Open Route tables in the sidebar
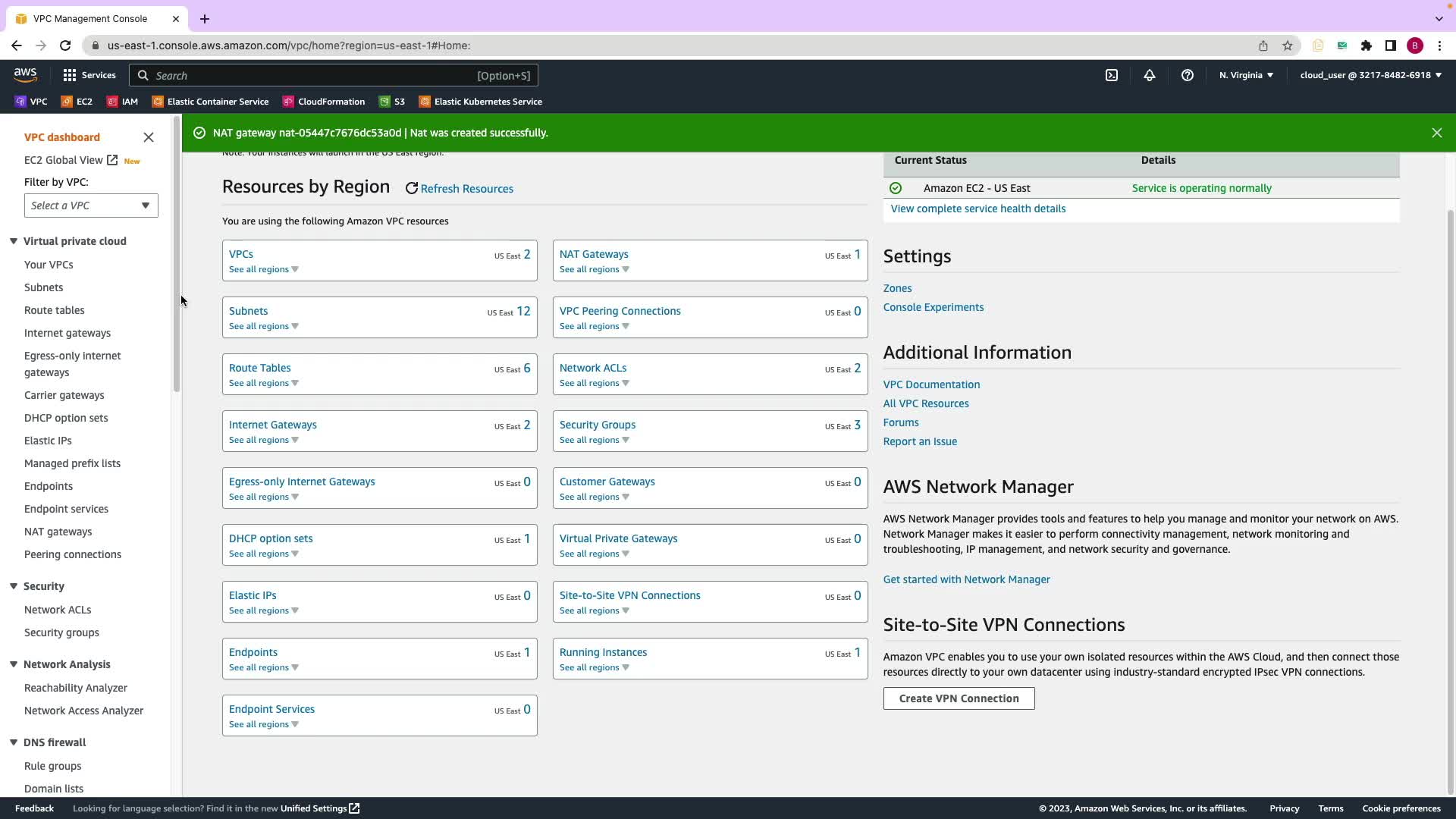 click(54, 310)
